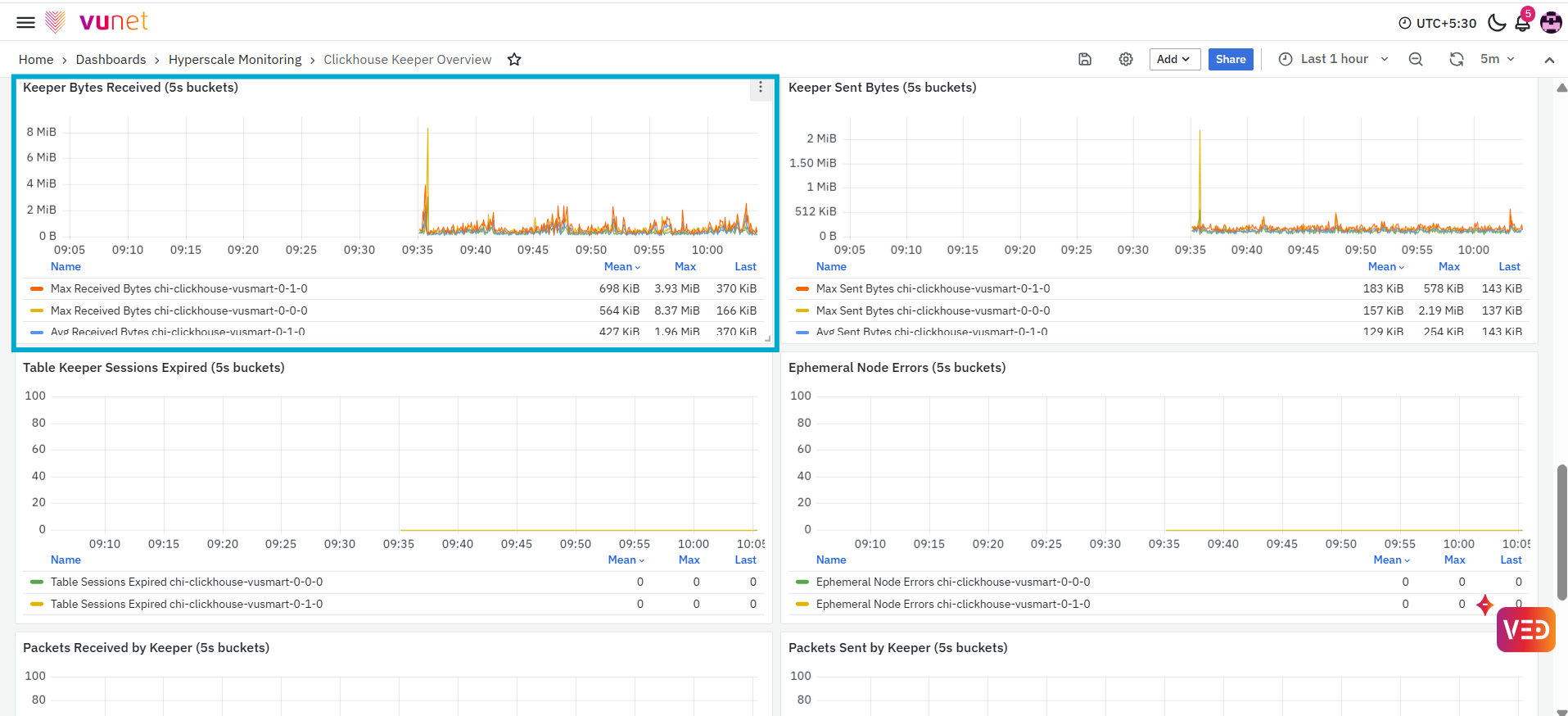Expand the Add dropdown
Screen dimensions: 1568x716
coord(1174,59)
